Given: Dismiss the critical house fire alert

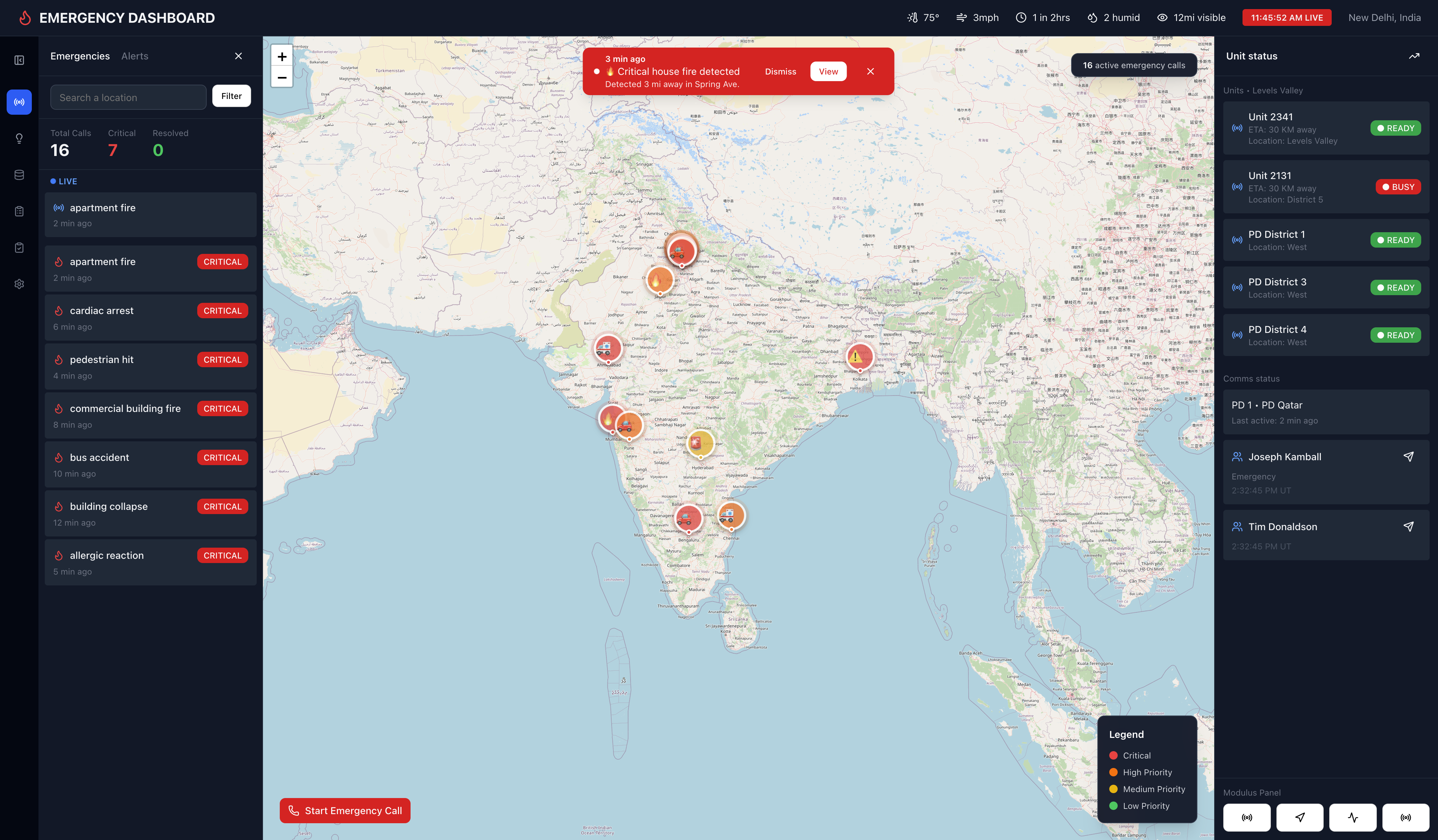Looking at the screenshot, I should coord(780,71).
